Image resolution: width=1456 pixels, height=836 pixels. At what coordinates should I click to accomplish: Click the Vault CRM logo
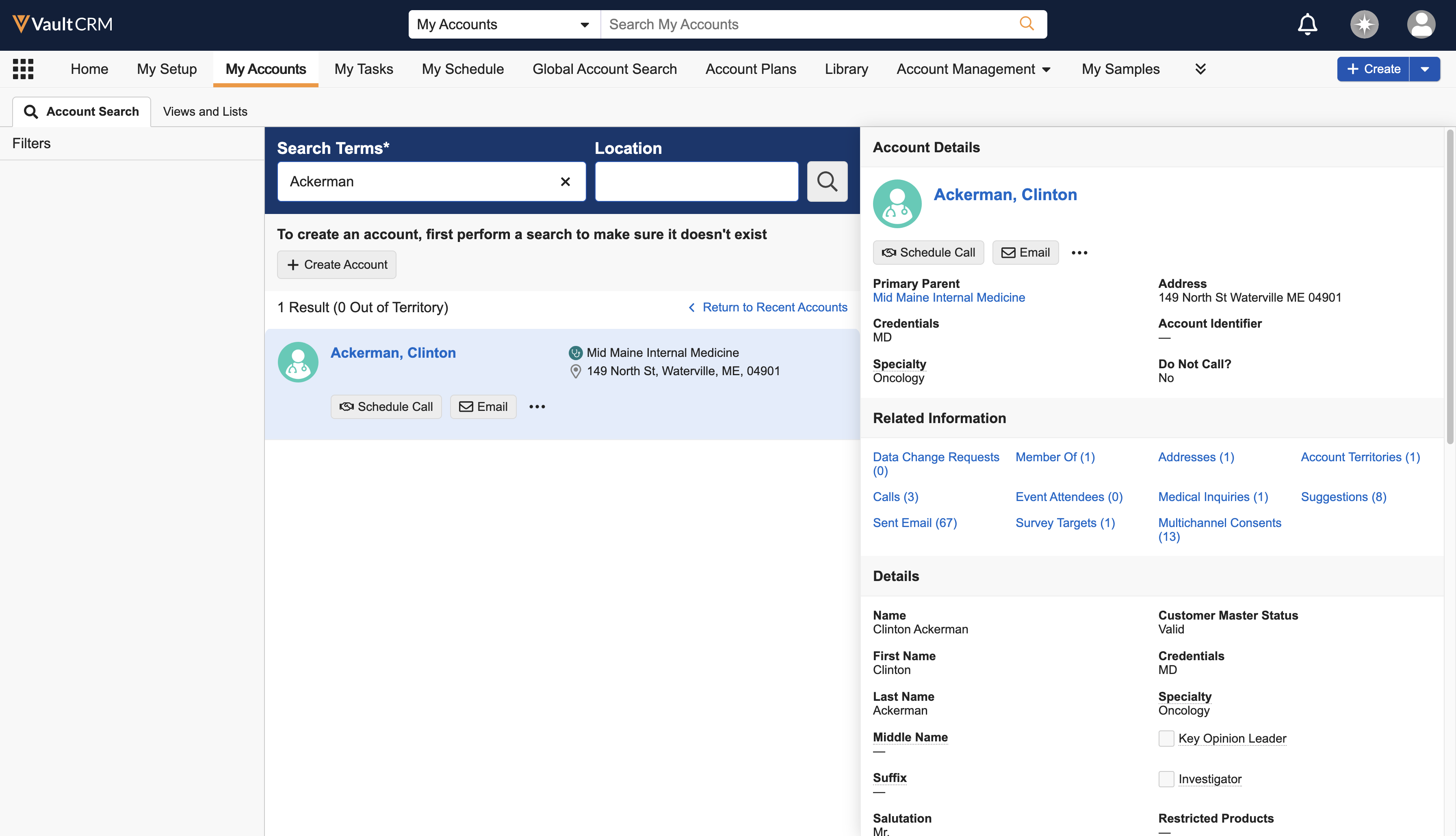62,24
